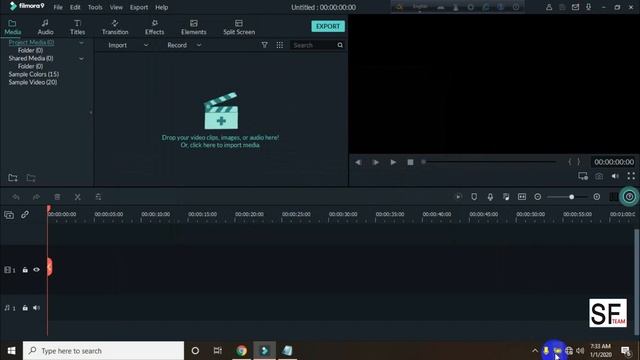
Task: Open the Export menu
Action: pos(139,7)
